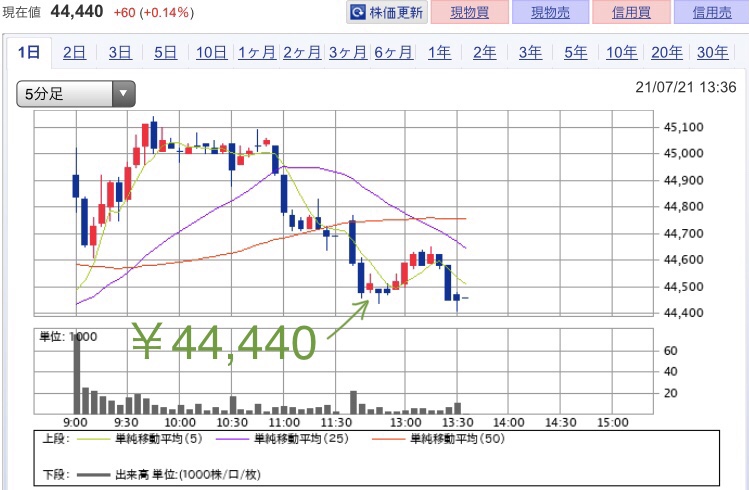
Task: Open the 現物買 order link
Action: (470, 12)
